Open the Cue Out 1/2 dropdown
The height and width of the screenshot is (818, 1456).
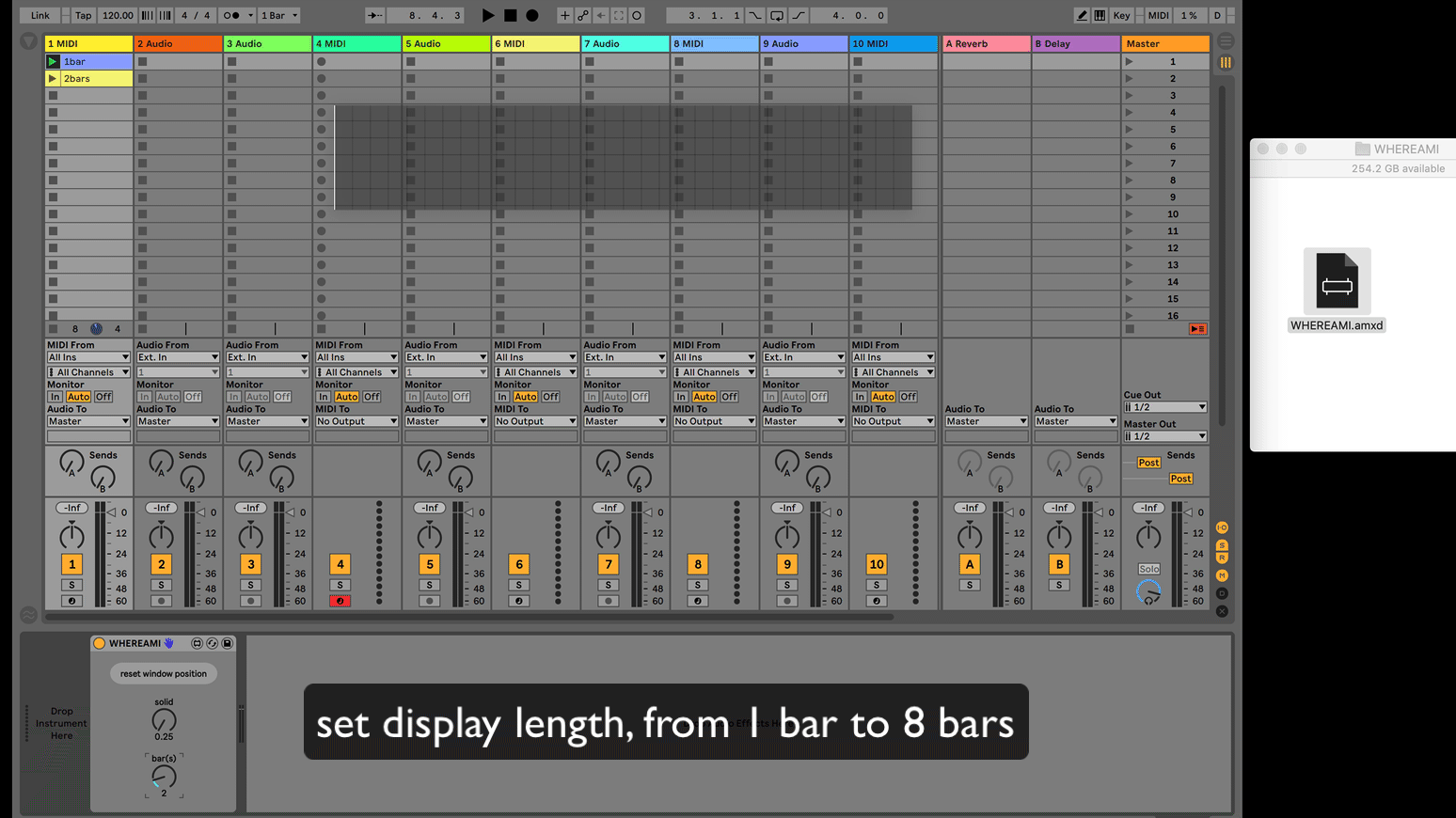pos(1164,407)
